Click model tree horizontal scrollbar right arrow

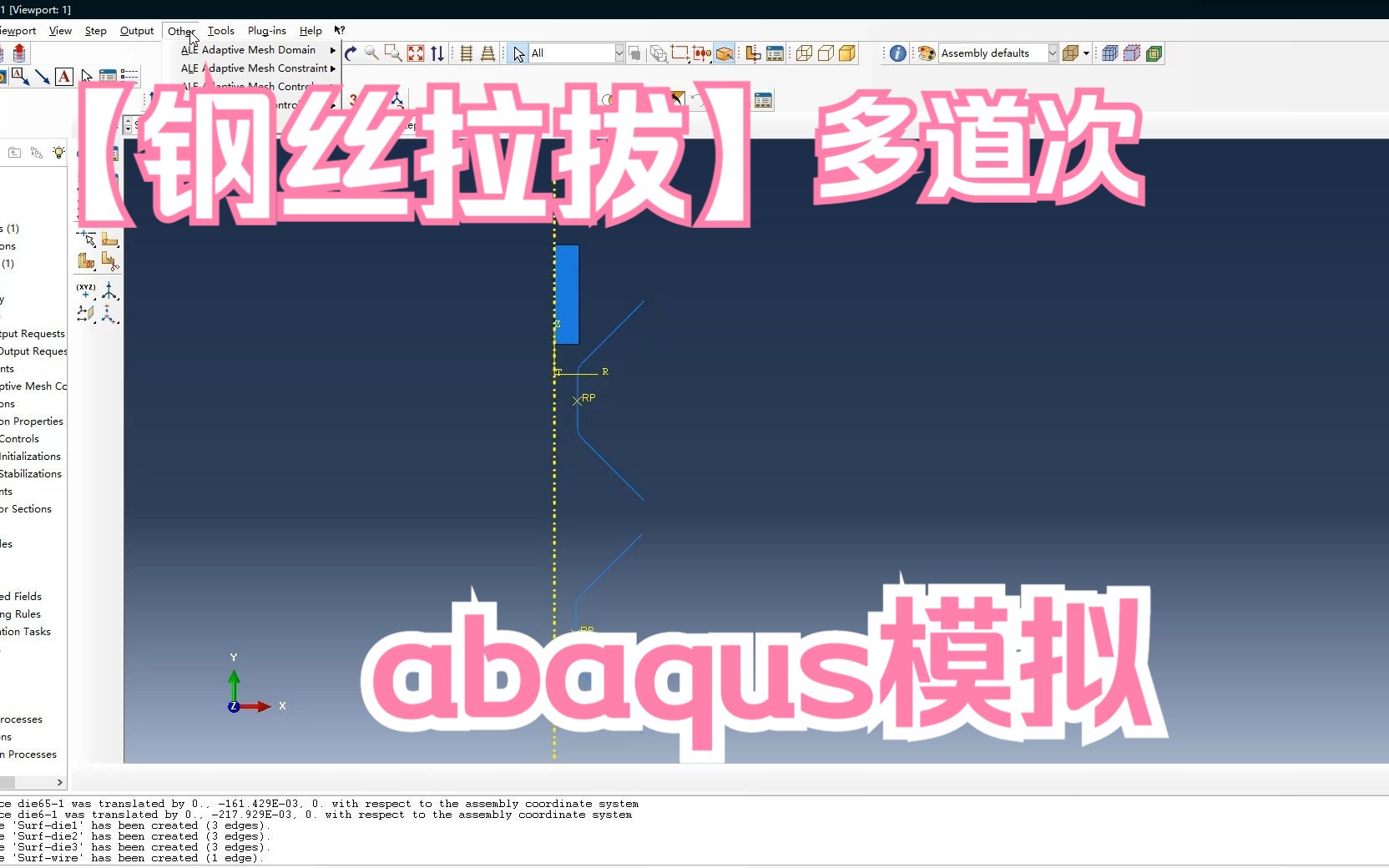point(59,782)
